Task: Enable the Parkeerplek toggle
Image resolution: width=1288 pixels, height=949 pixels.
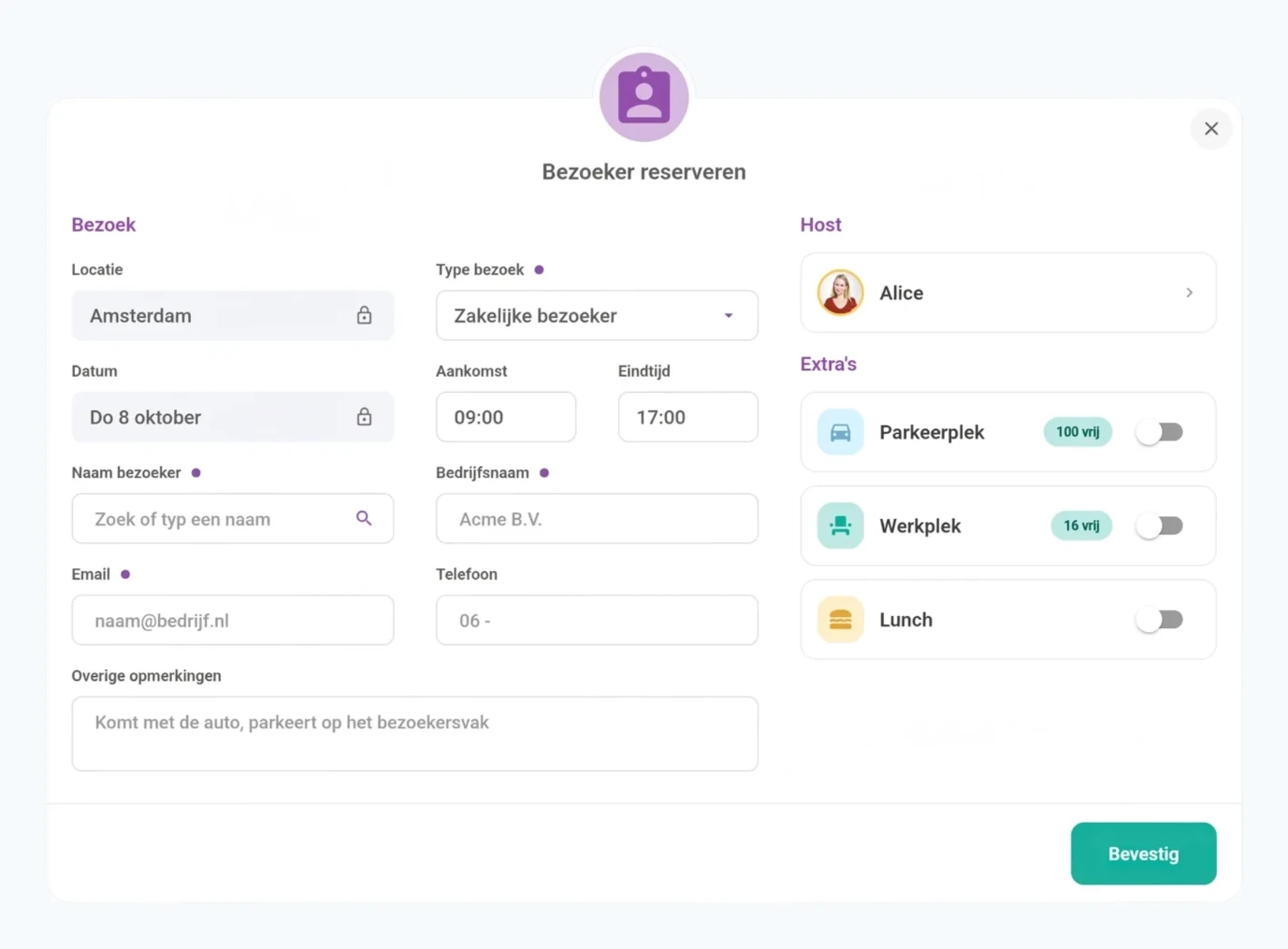Action: pyautogui.click(x=1160, y=432)
